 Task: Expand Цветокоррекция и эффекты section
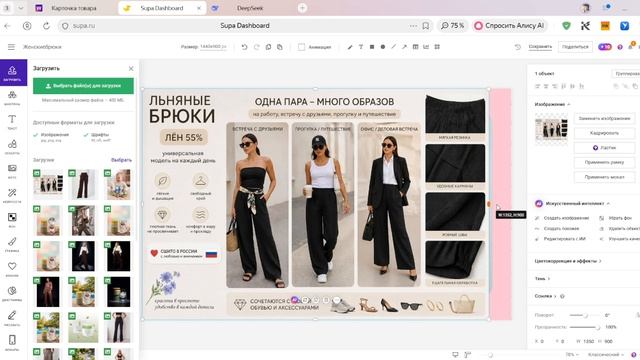click(568, 261)
